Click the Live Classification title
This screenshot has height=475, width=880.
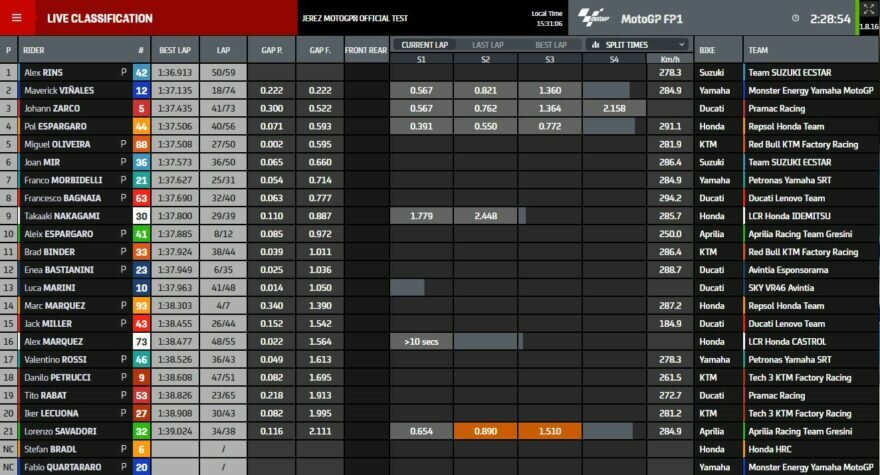coord(99,19)
